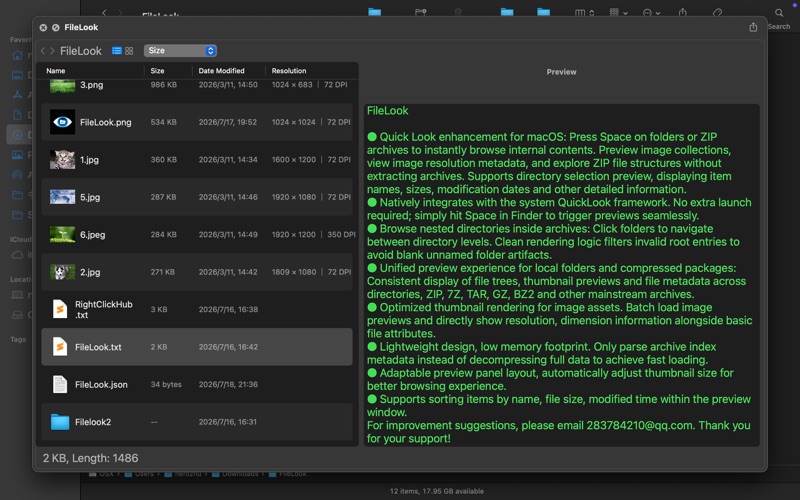The width and height of the screenshot is (800, 500).
Task: Open the Finder action menu (ellipsis) dropdown
Action: click(651, 13)
